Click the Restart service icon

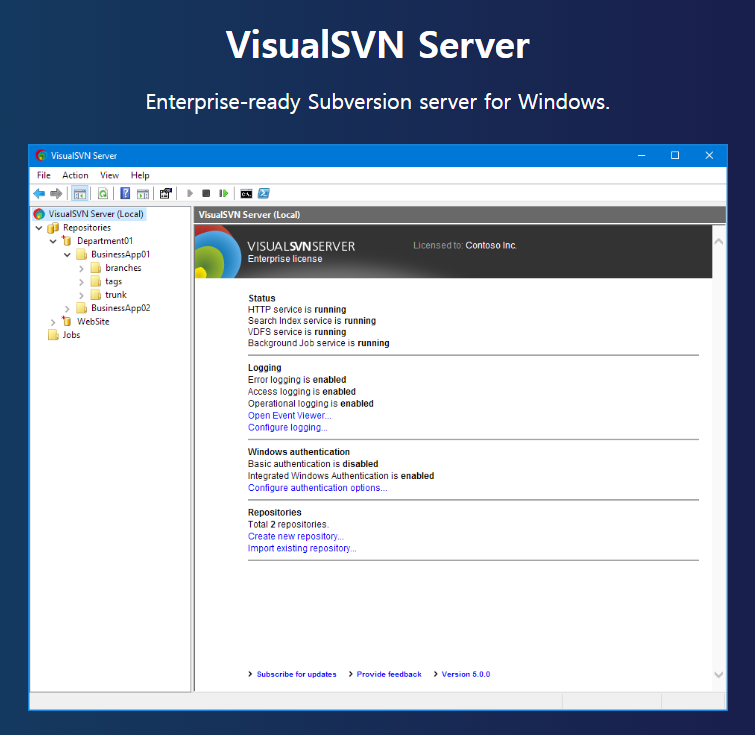point(223,194)
